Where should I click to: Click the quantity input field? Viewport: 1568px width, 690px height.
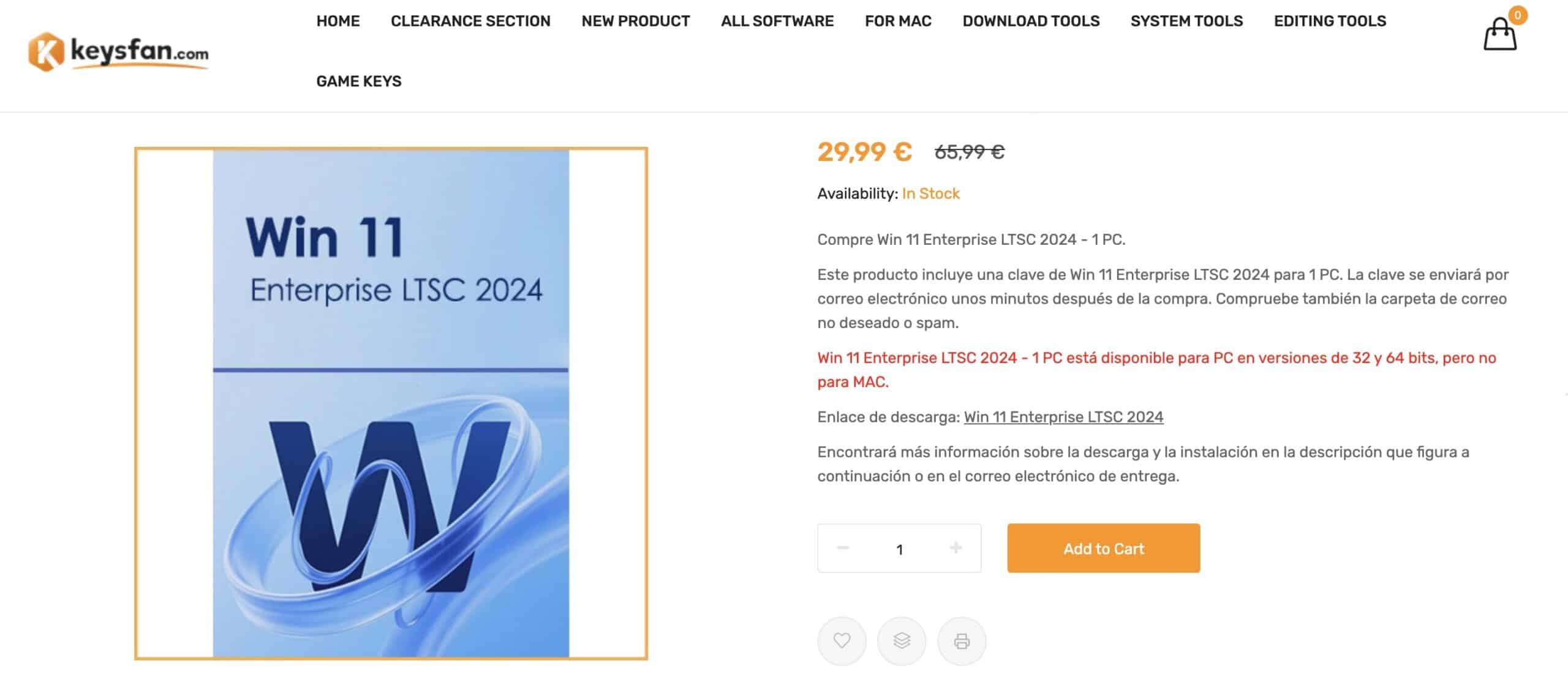click(899, 549)
